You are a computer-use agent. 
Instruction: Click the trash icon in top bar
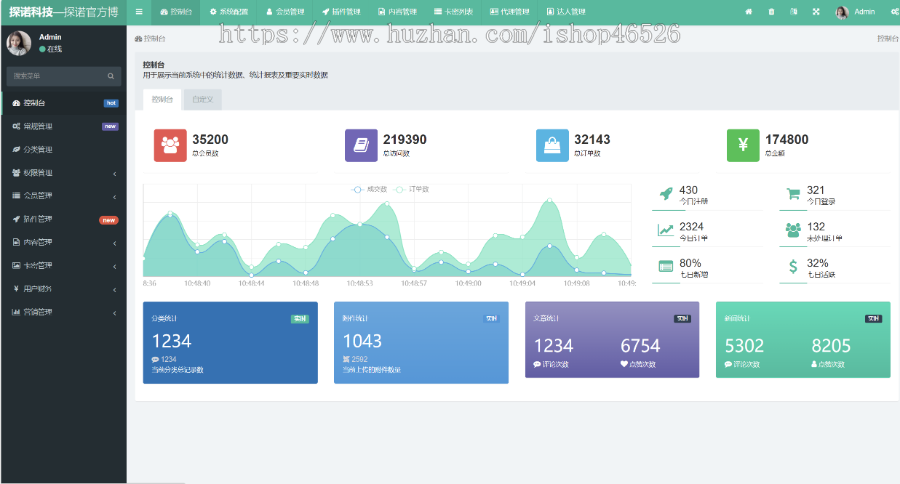pos(771,11)
